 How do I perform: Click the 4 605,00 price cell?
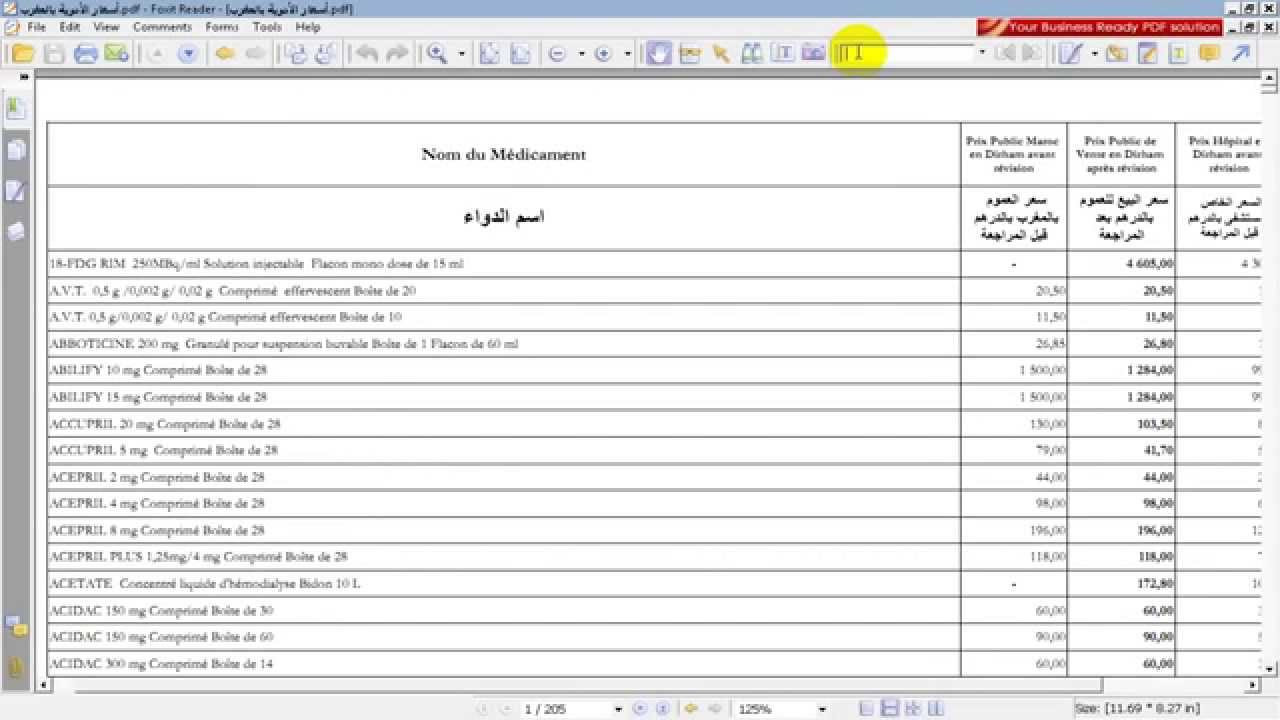click(1121, 264)
